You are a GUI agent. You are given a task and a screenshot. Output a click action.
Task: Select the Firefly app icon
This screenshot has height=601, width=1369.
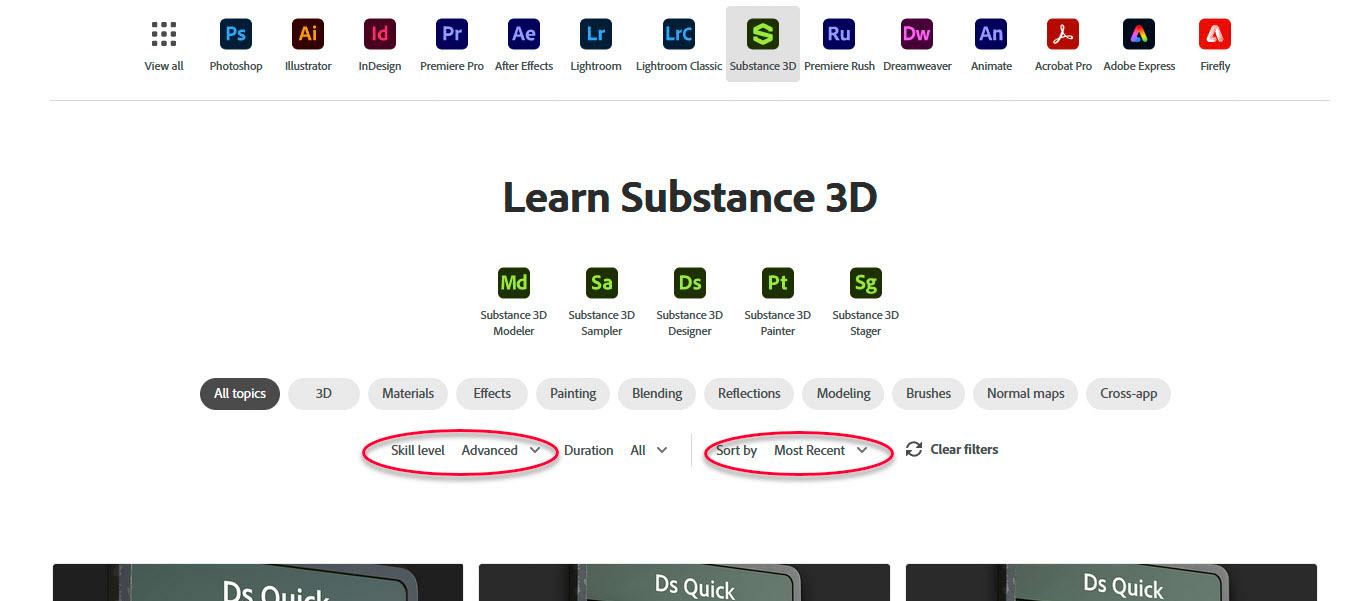(1214, 33)
